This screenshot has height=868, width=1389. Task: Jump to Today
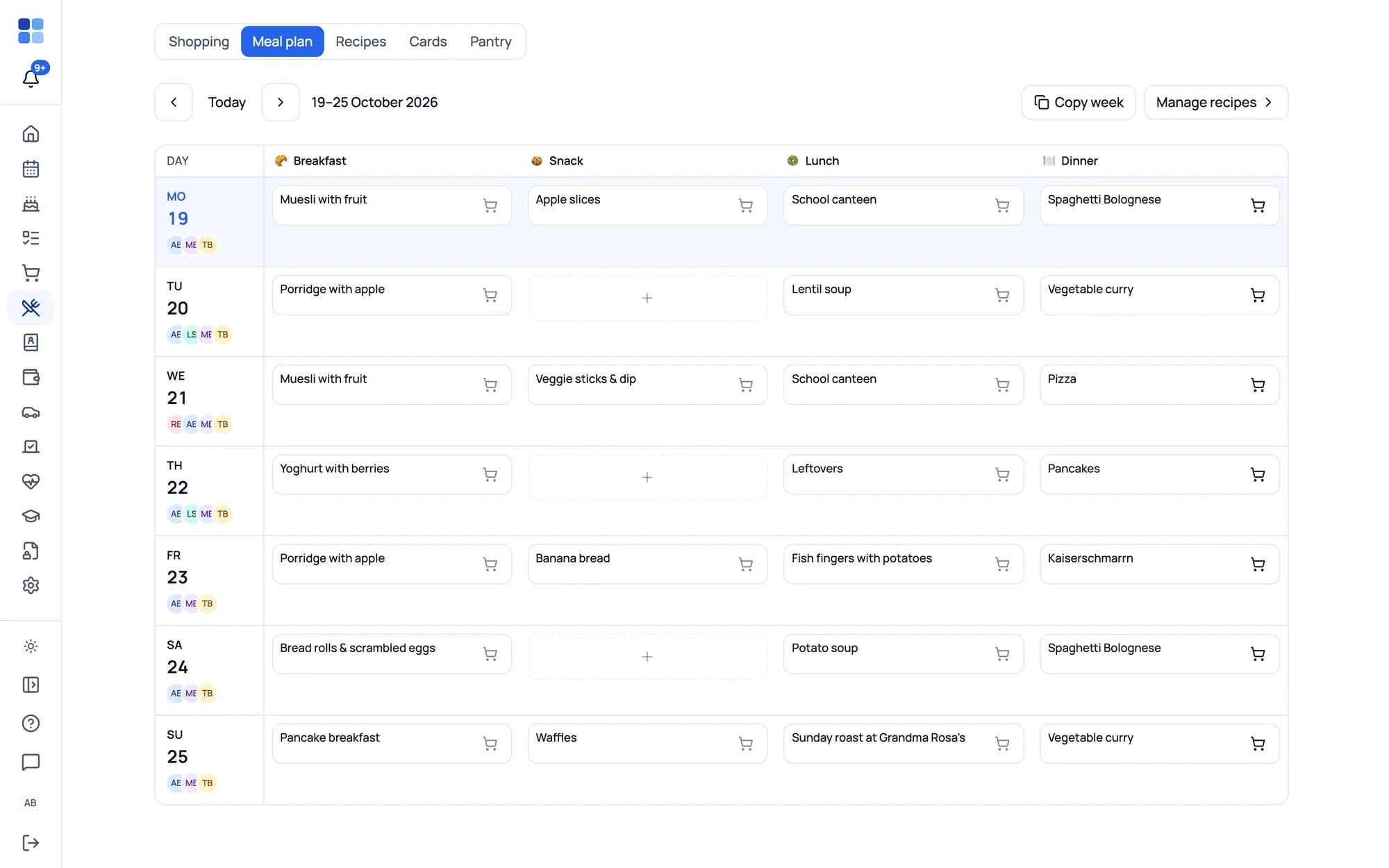[227, 102]
